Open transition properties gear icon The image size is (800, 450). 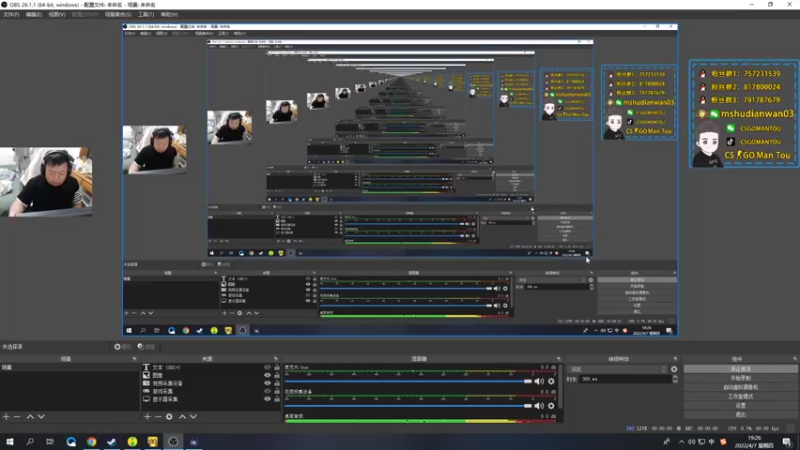pyautogui.click(x=674, y=369)
